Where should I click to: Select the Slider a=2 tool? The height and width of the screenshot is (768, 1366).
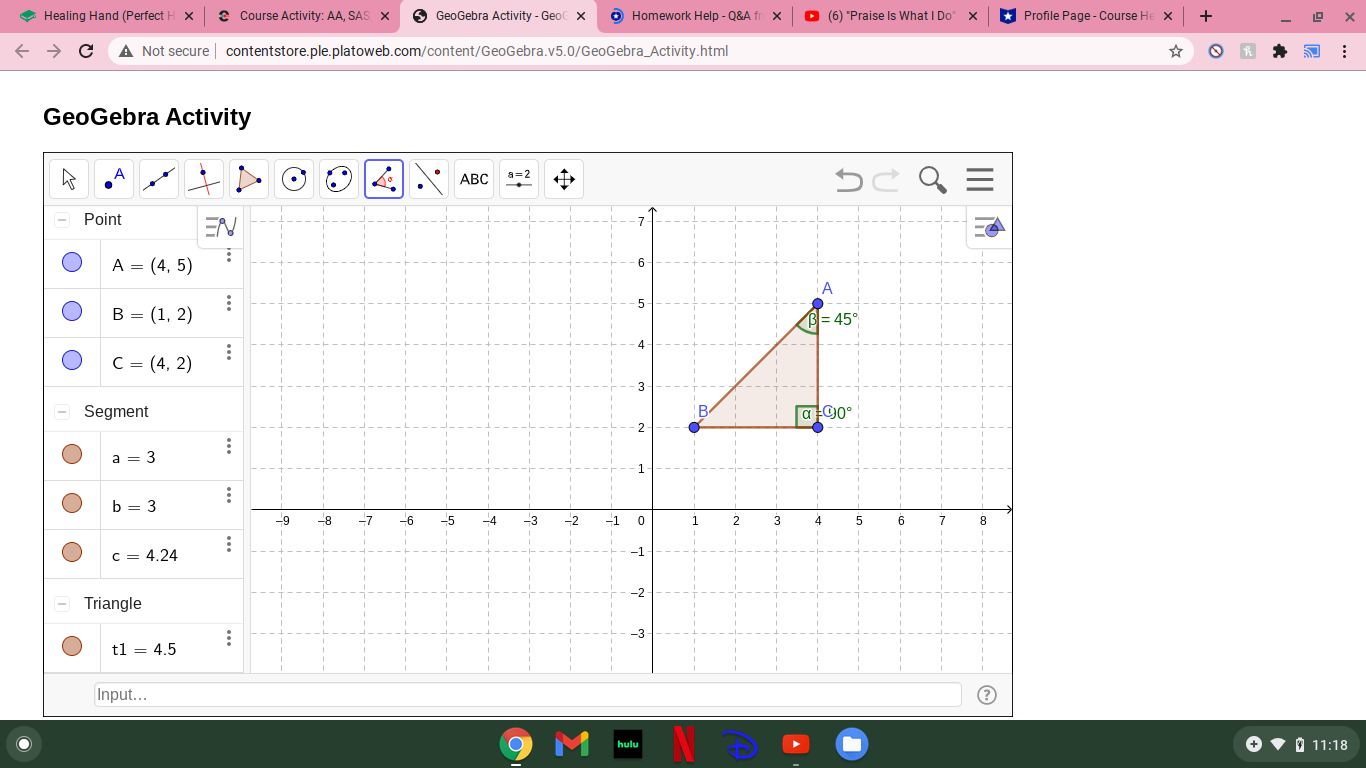[519, 179]
